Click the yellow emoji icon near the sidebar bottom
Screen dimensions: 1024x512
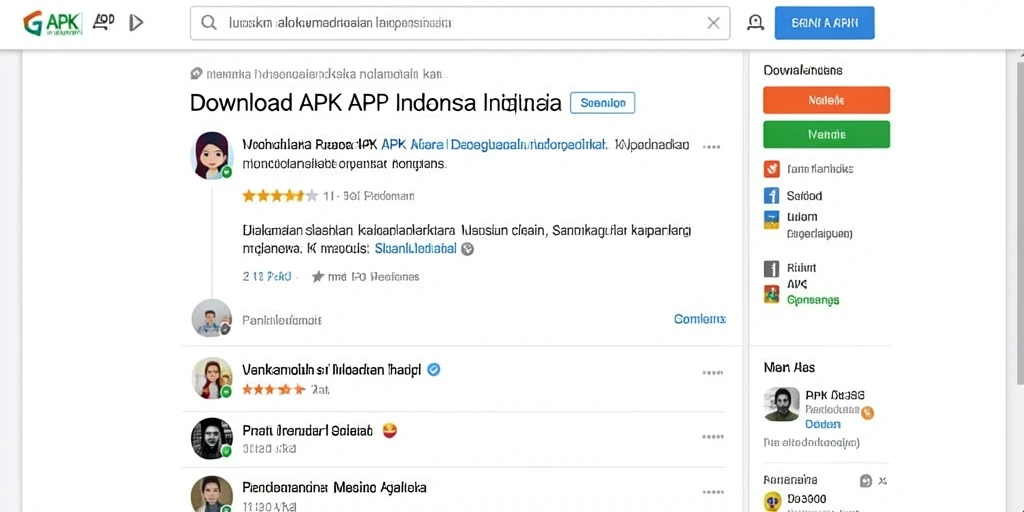coord(772,502)
